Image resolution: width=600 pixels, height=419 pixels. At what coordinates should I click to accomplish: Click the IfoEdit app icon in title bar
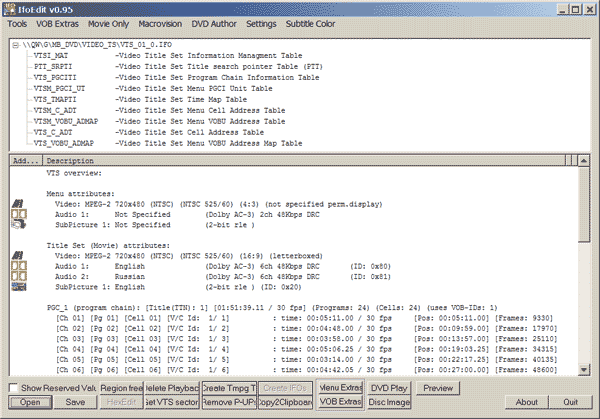(9, 9)
